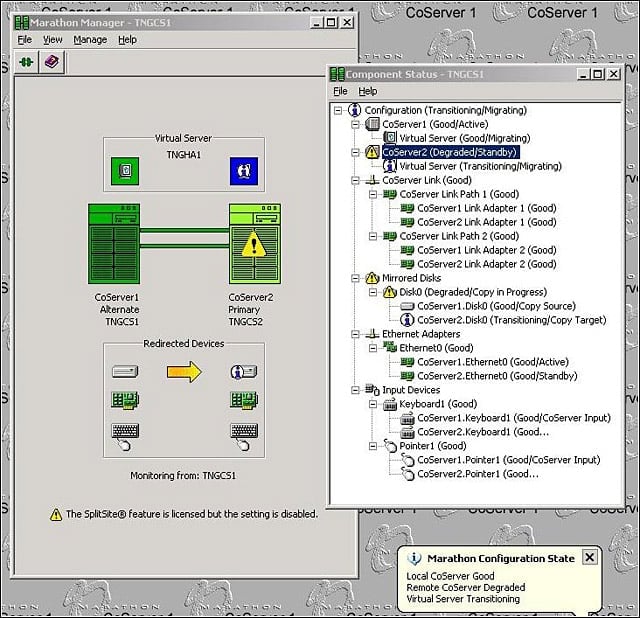The height and width of the screenshot is (618, 640).
Task: Close the Marathon Configuration State balloon
Action: click(590, 557)
